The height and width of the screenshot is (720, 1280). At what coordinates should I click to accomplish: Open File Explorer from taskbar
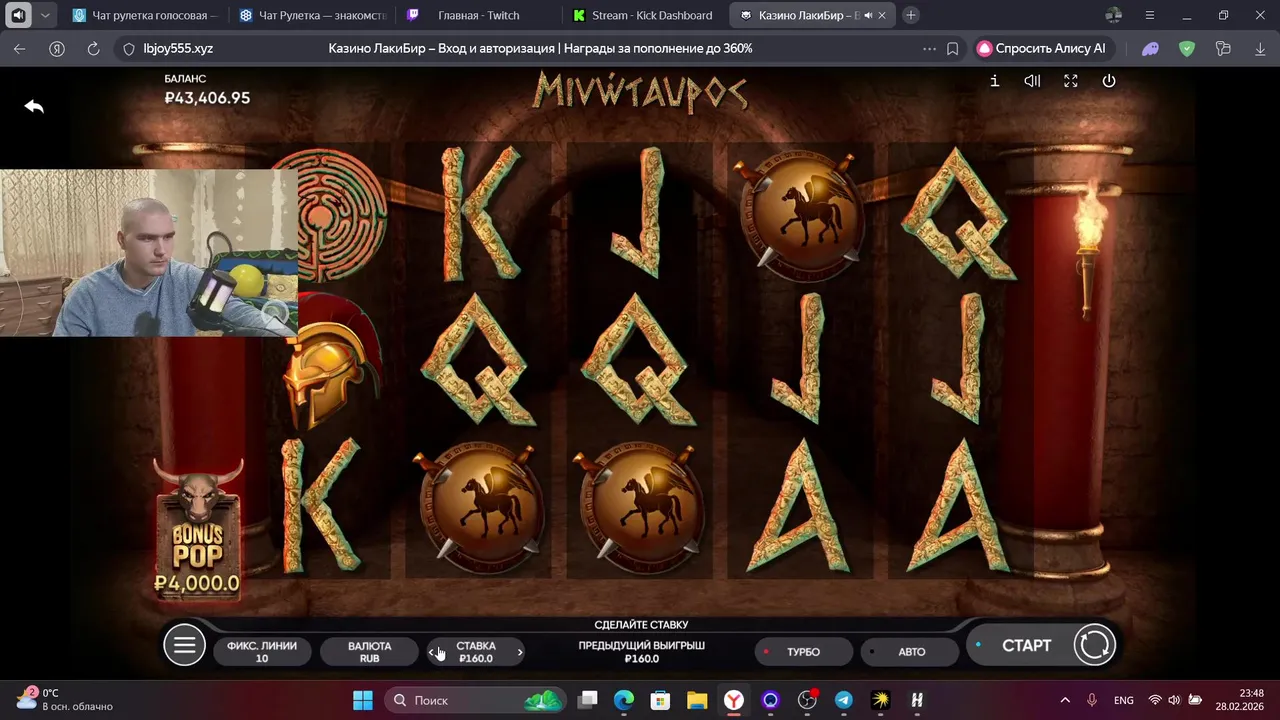point(697,700)
